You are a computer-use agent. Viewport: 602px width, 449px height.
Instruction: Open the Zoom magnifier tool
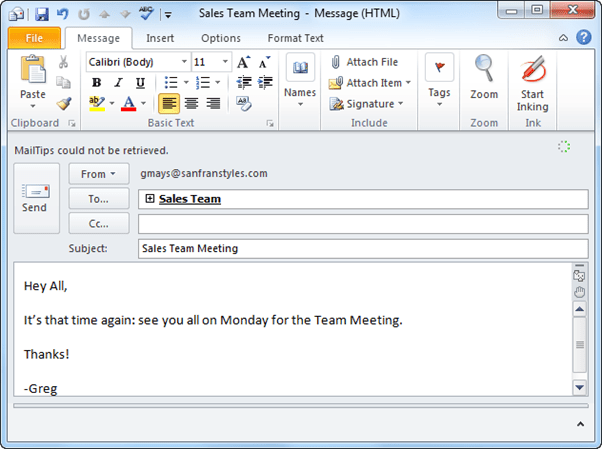[484, 75]
